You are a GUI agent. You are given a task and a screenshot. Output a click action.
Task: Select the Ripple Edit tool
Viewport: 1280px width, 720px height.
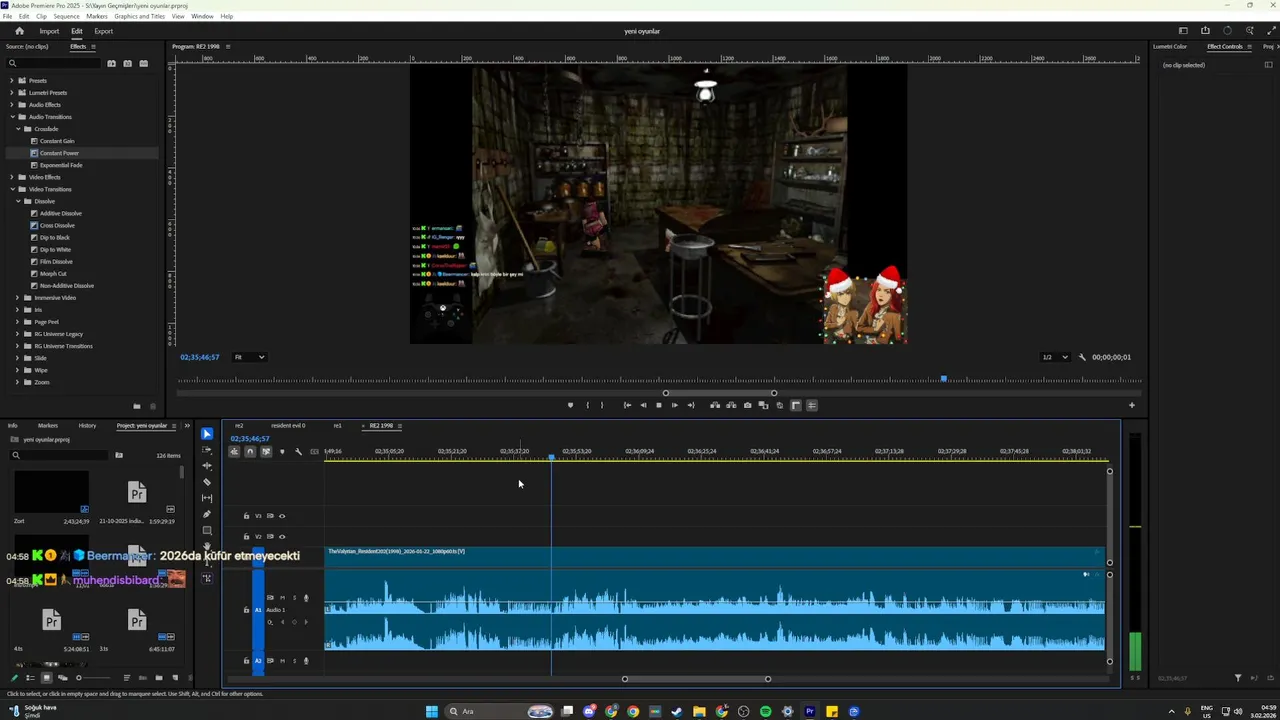[x=207, y=466]
